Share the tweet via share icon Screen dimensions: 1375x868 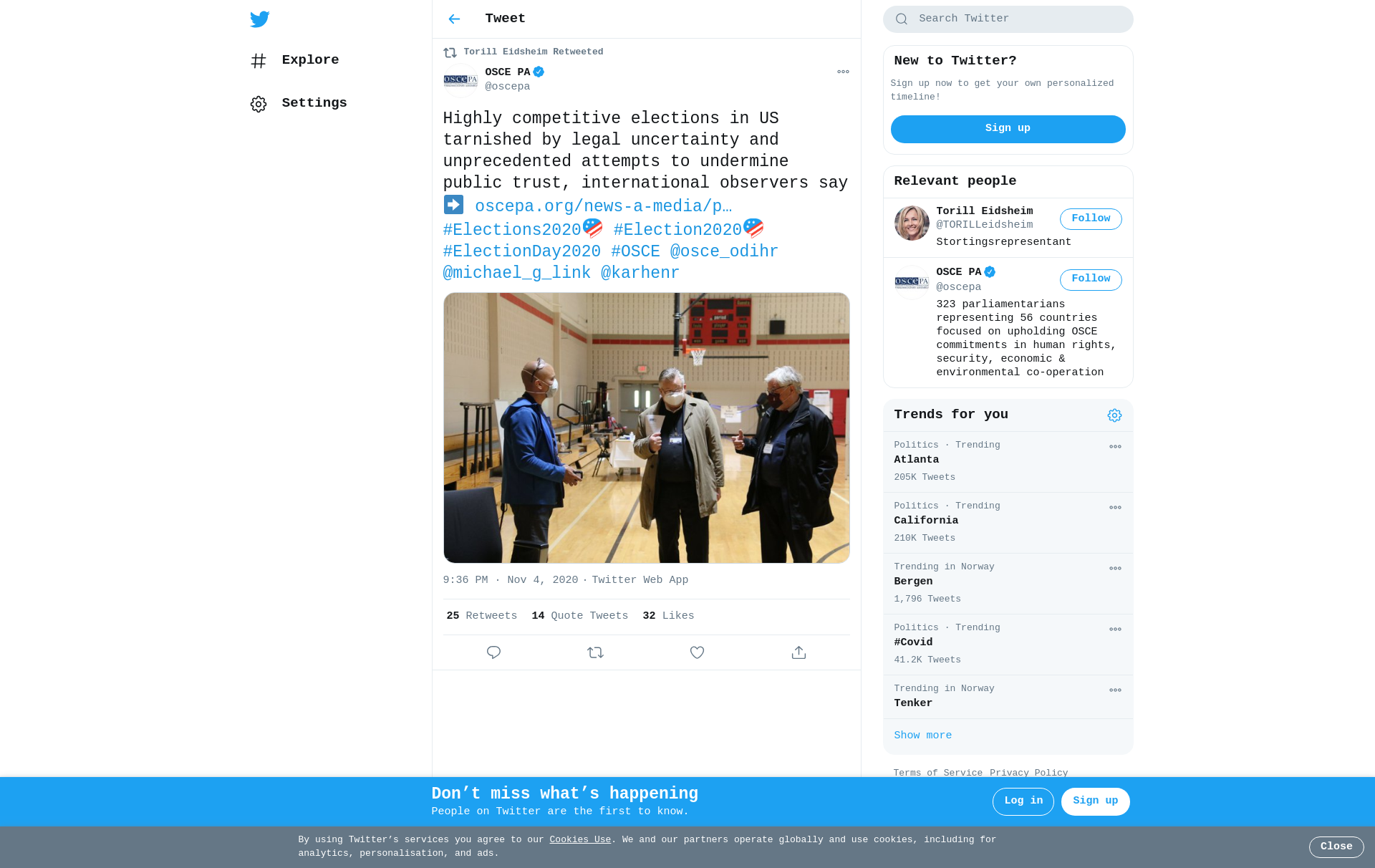(x=799, y=652)
